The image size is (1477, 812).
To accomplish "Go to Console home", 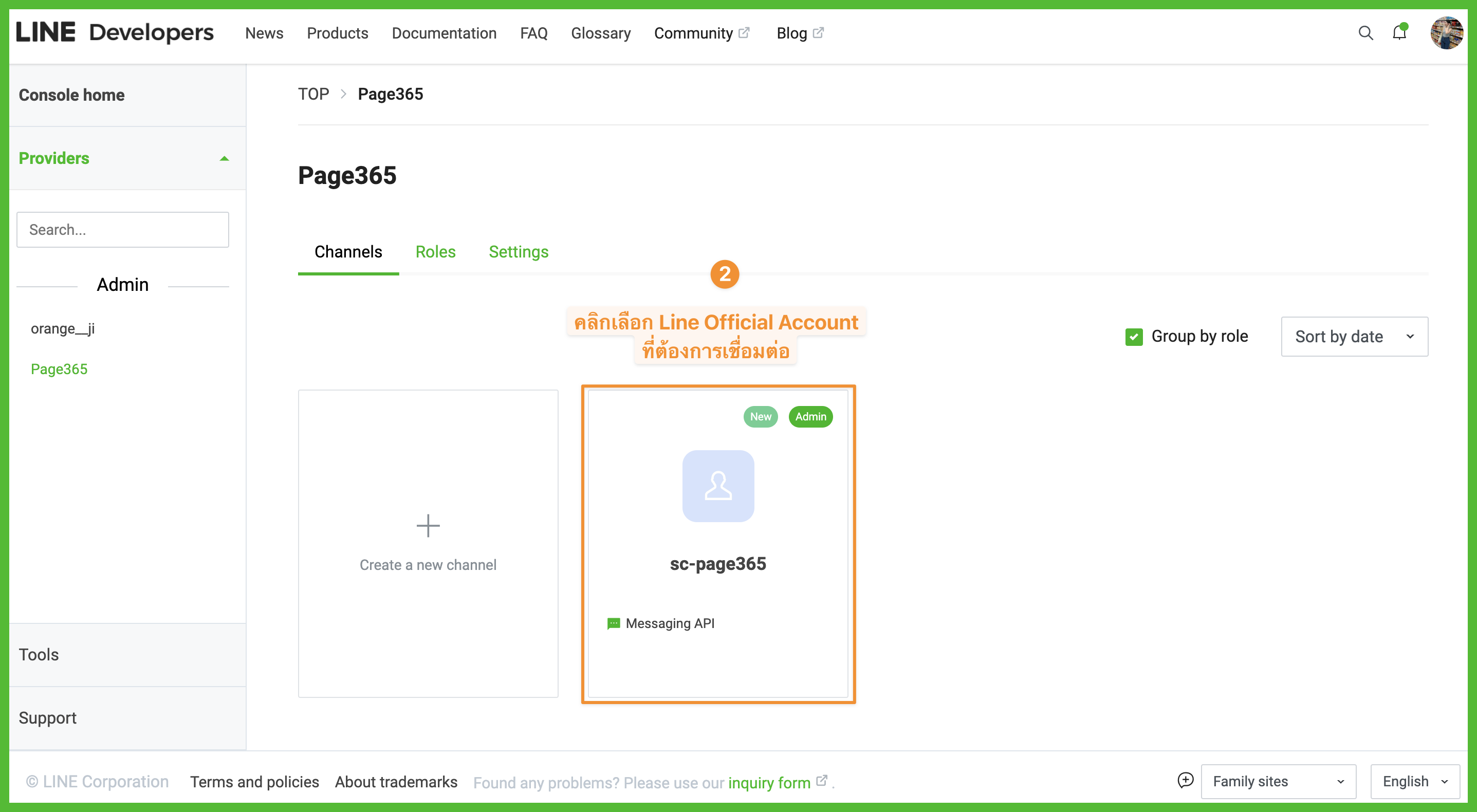I will point(71,95).
